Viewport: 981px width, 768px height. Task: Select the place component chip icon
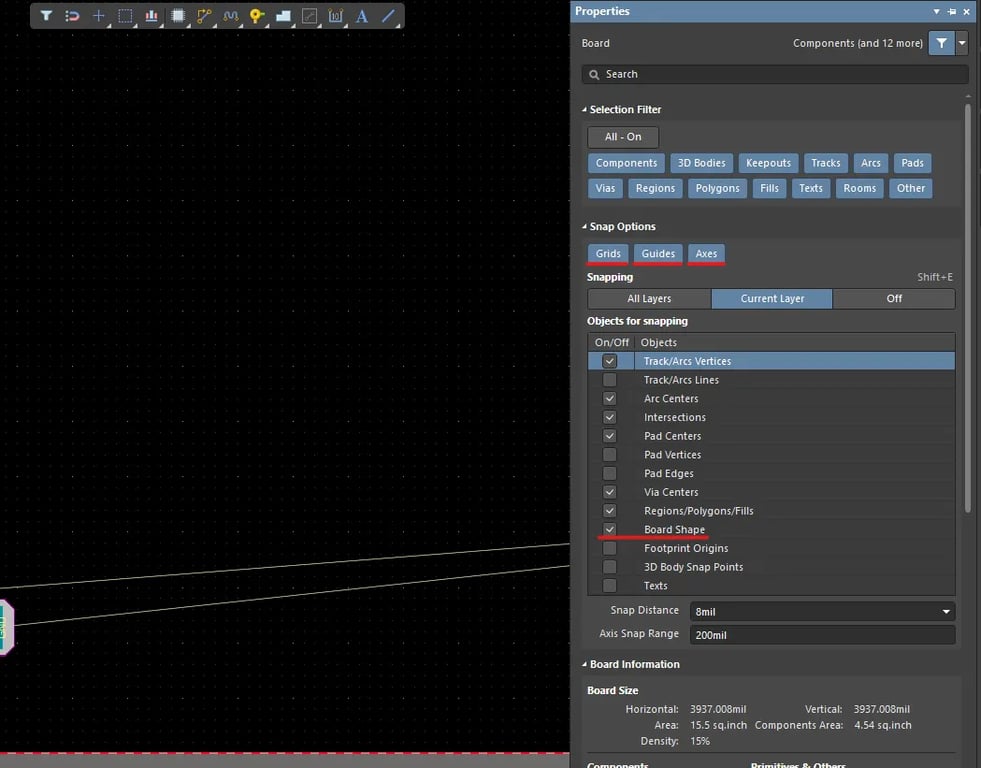[x=178, y=16]
